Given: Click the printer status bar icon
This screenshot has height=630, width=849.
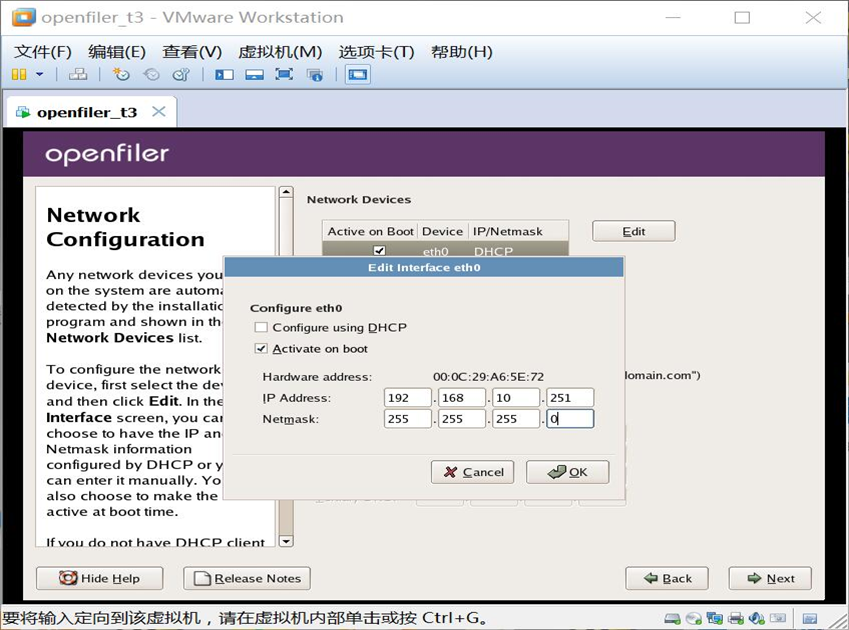Looking at the screenshot, I should [x=736, y=618].
